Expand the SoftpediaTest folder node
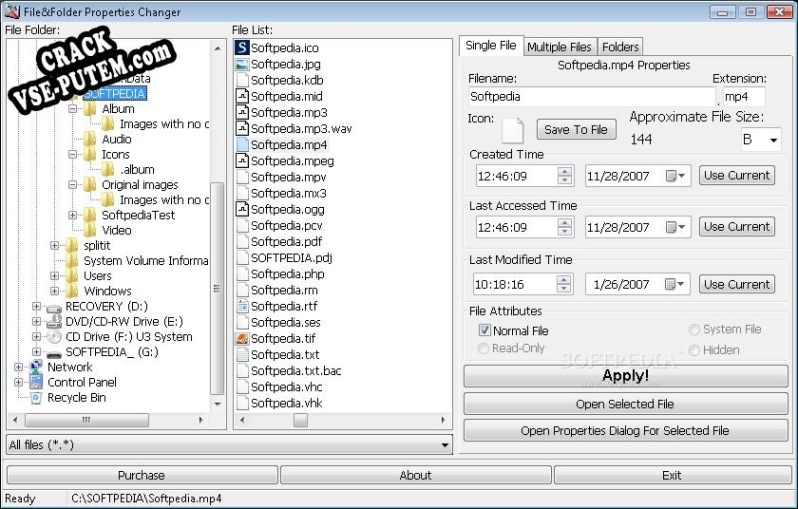This screenshot has height=509, width=798. (72, 215)
